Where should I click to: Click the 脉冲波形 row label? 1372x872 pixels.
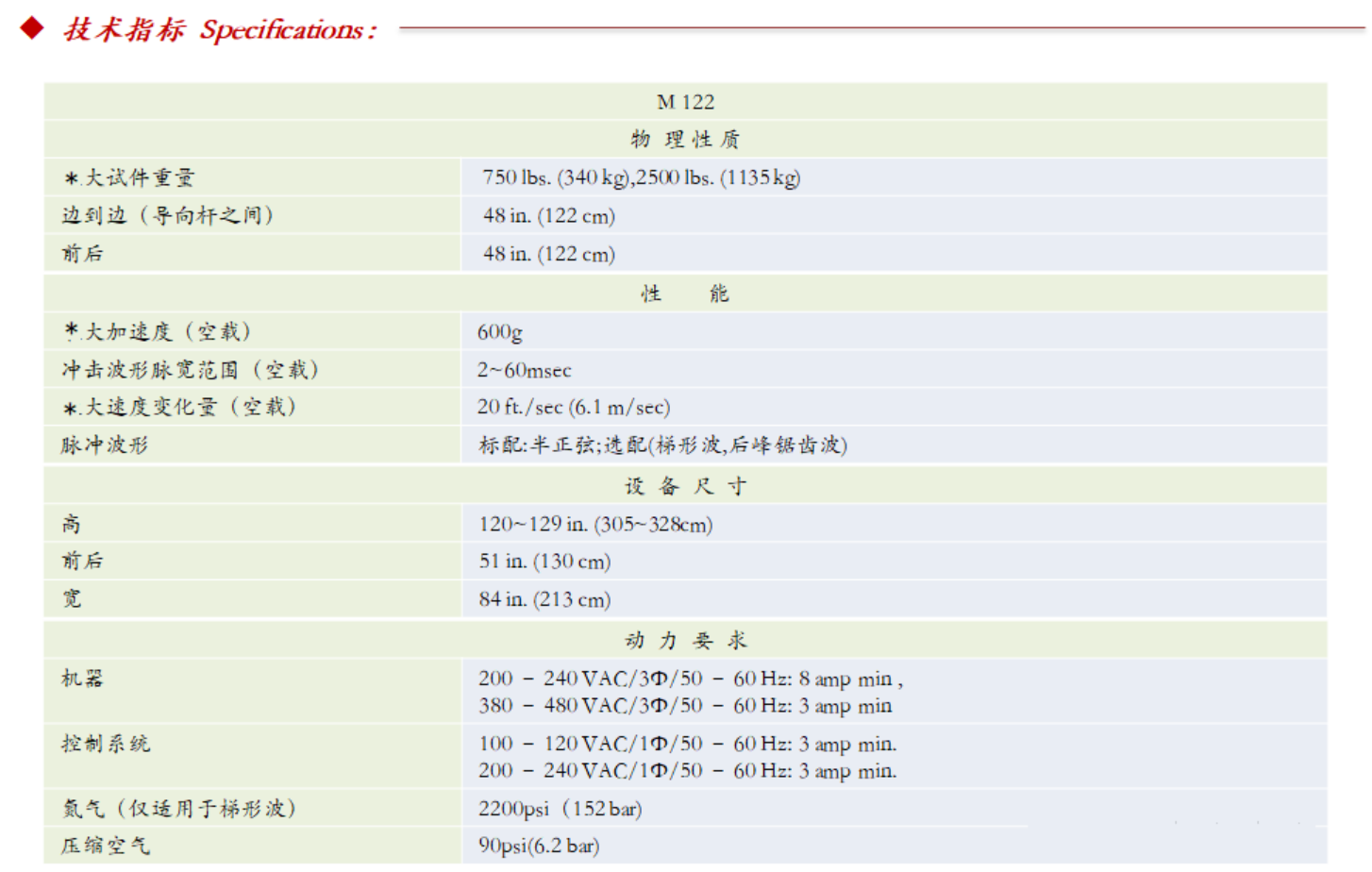105,444
